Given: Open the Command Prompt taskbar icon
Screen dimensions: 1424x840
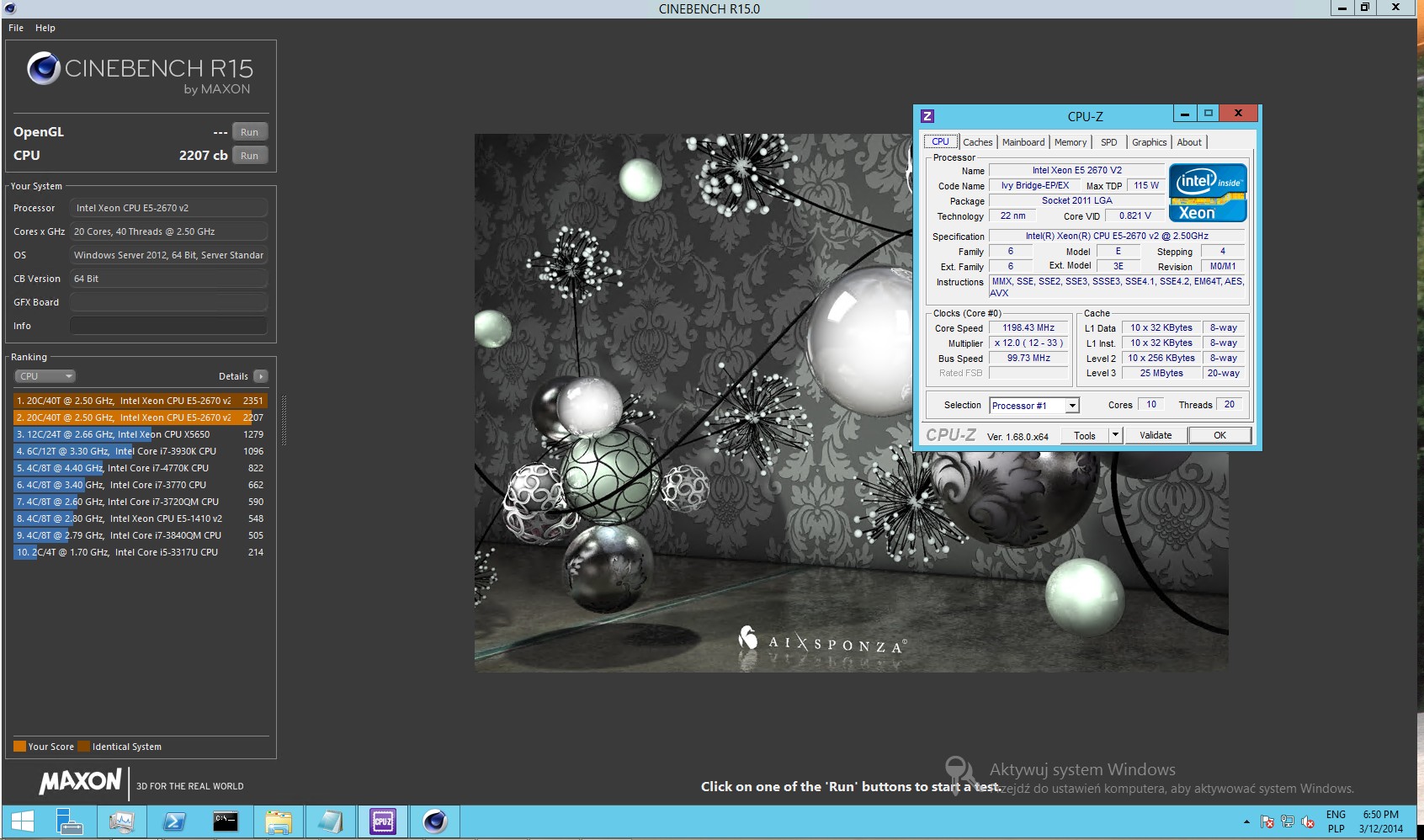Looking at the screenshot, I should (226, 821).
